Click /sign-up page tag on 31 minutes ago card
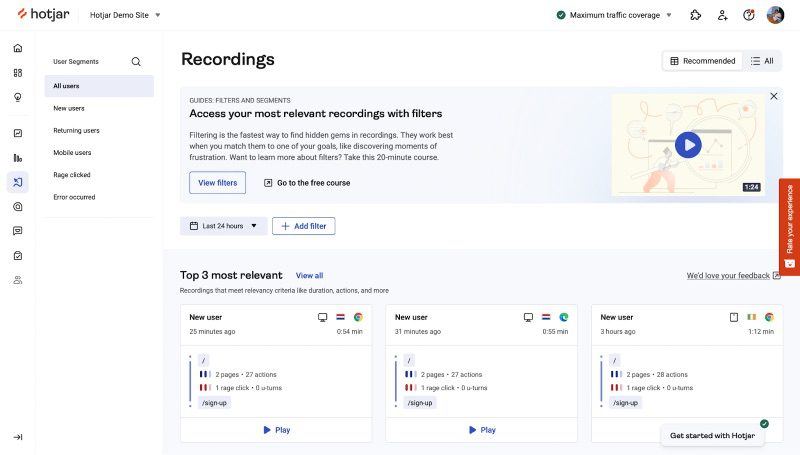This screenshot has width=800, height=455. coord(420,403)
